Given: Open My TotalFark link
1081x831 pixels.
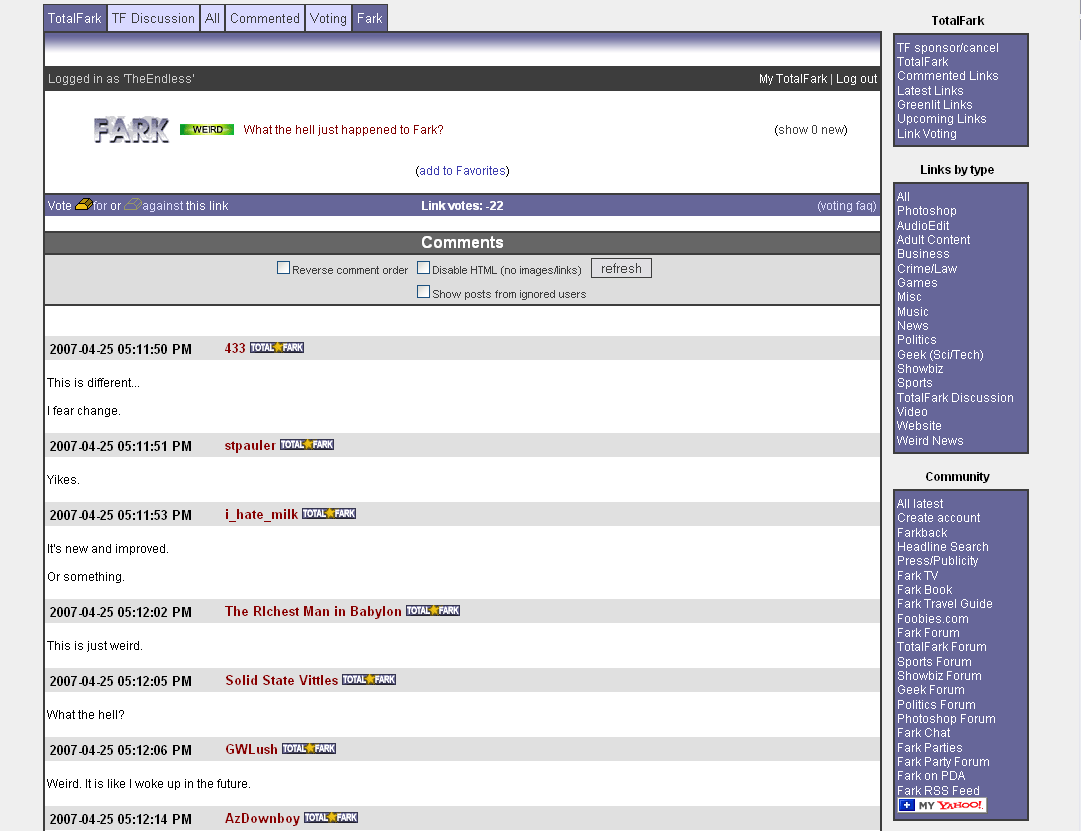Looking at the screenshot, I should (x=793, y=79).
